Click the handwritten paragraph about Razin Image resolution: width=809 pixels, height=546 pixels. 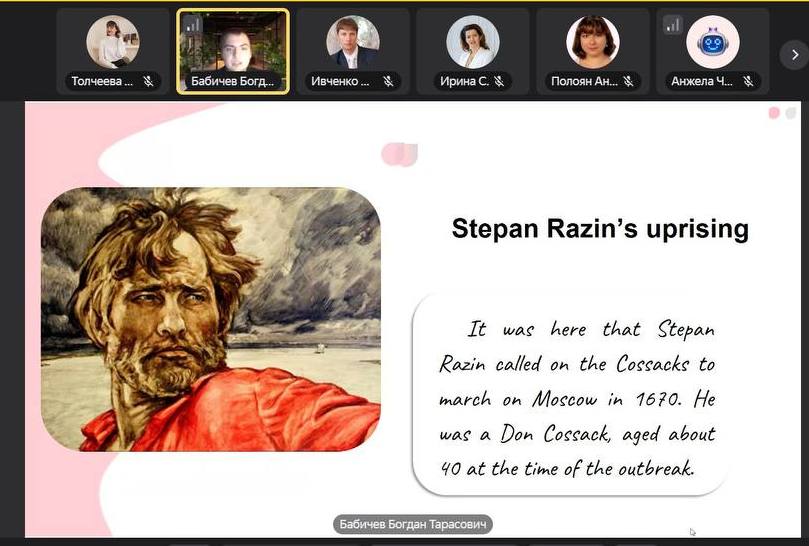577,399
